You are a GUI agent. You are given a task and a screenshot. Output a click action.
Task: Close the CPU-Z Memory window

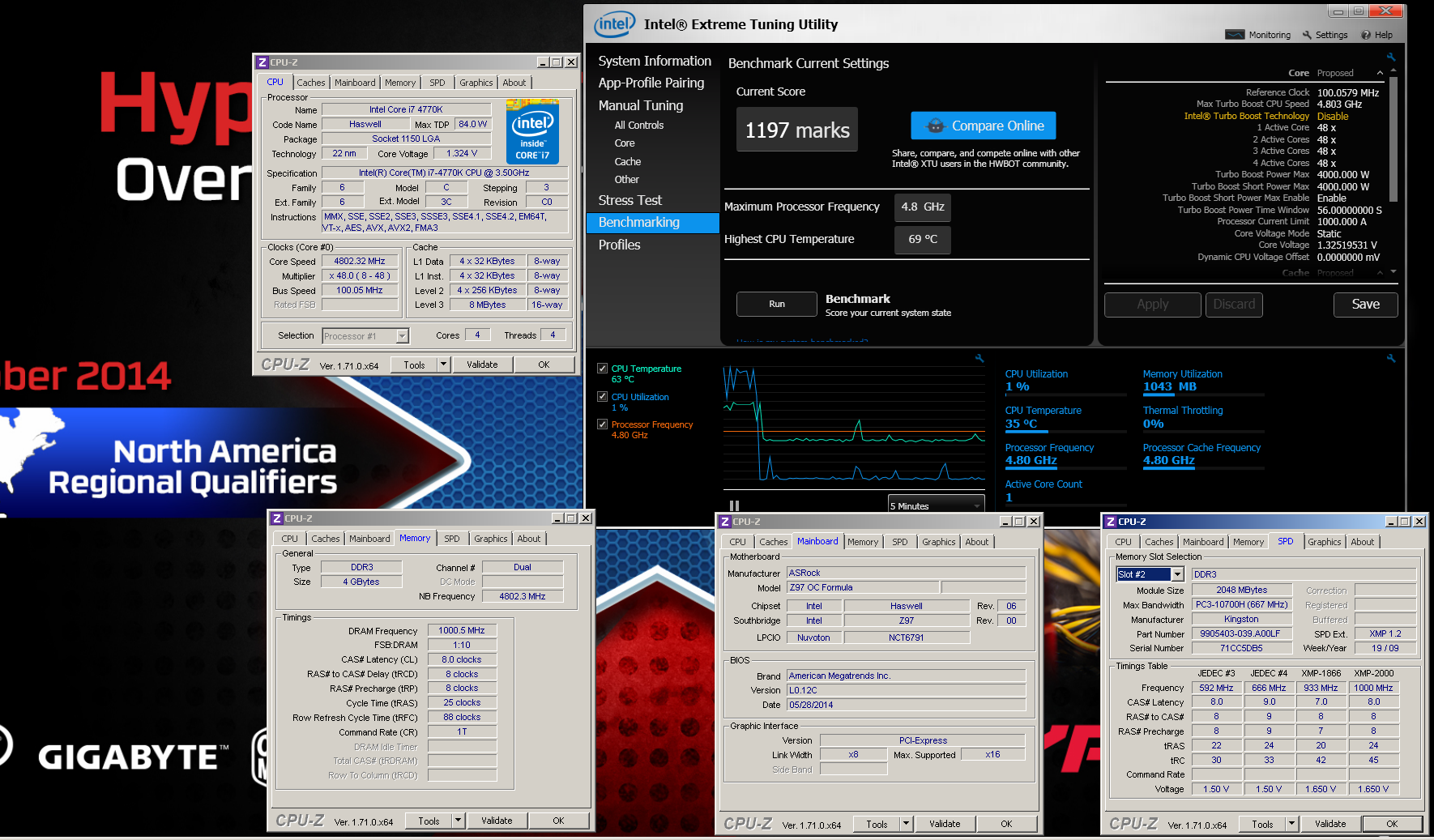click(586, 518)
